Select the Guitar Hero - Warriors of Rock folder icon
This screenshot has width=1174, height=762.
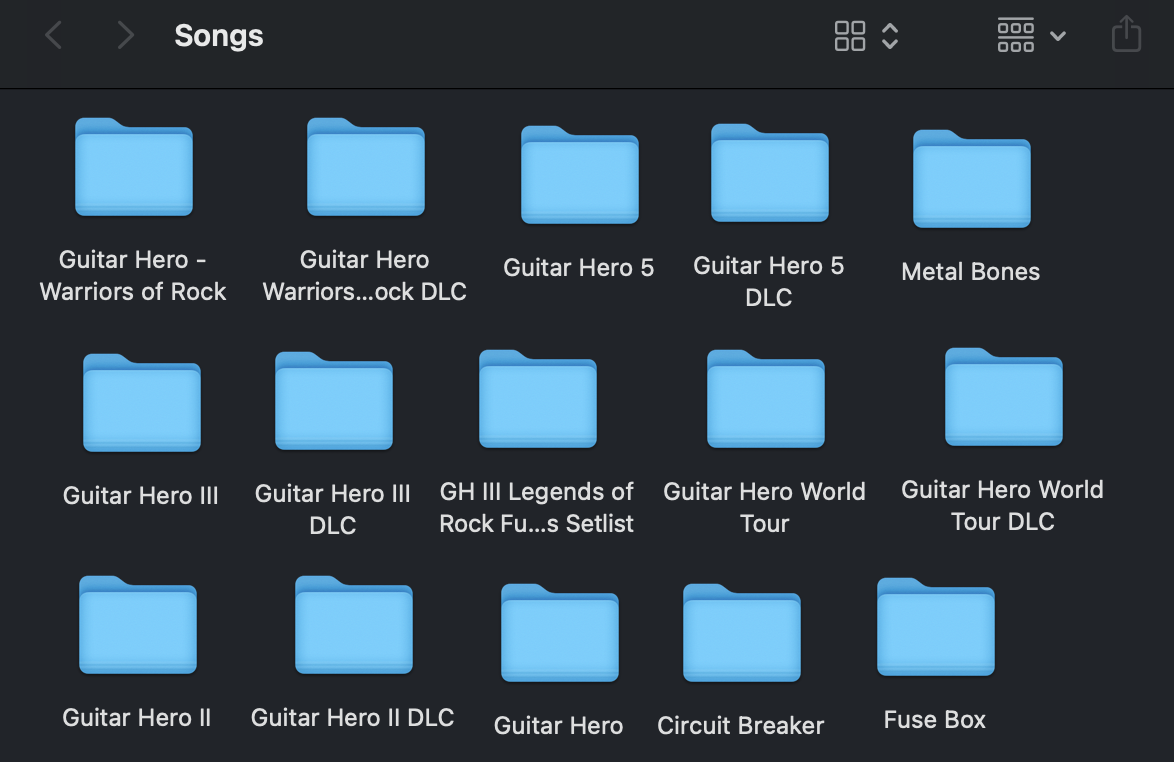tap(134, 167)
